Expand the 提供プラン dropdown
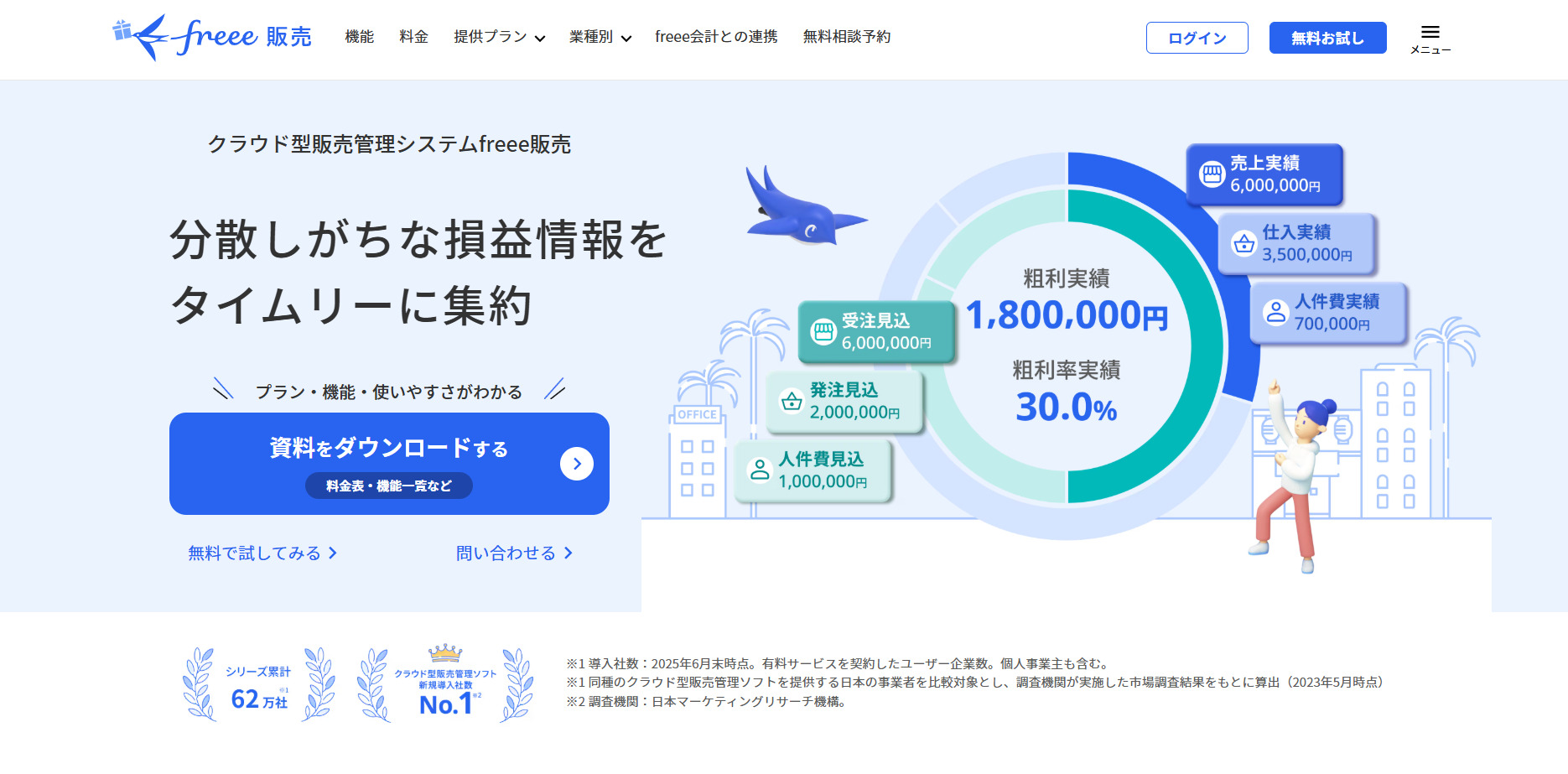 tap(499, 37)
